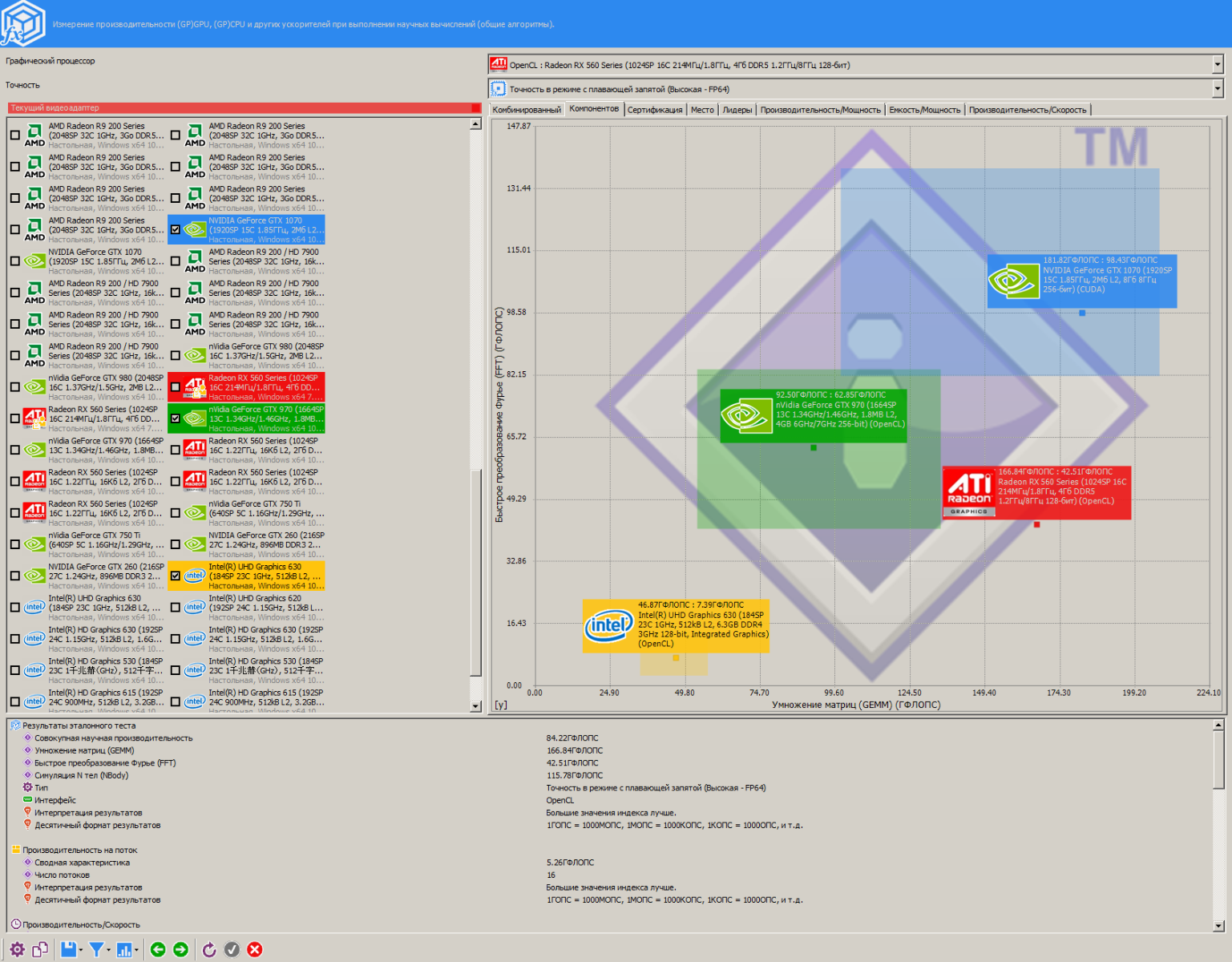Switch to the Комбинированный tab

tap(527, 110)
